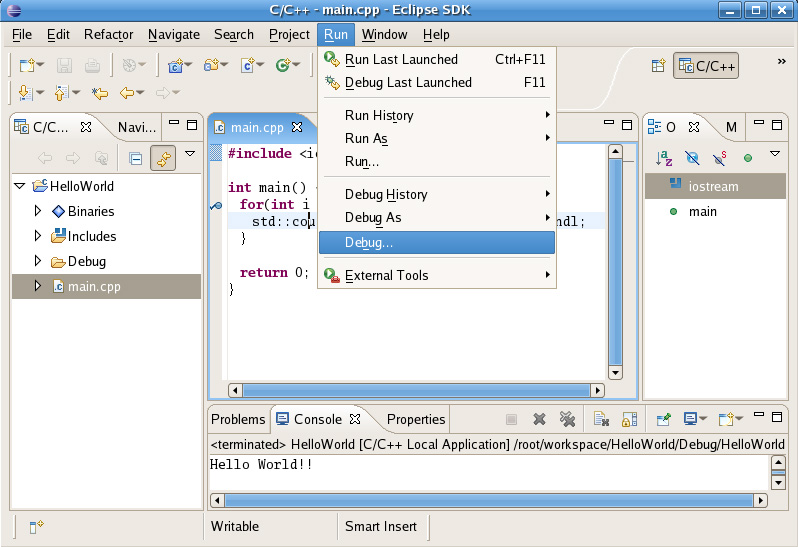Toggle Hide Static Members in Outline
This screenshot has height=547, width=798.
coord(720,158)
